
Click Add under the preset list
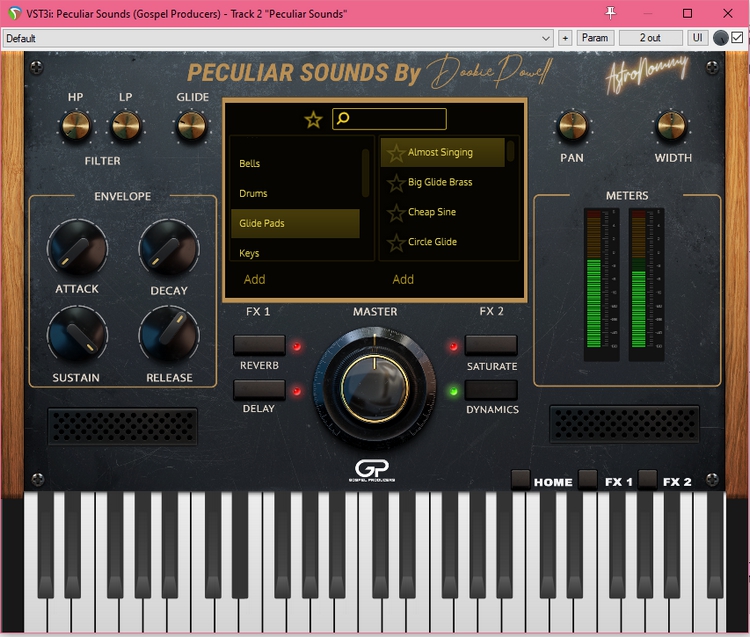click(x=403, y=279)
